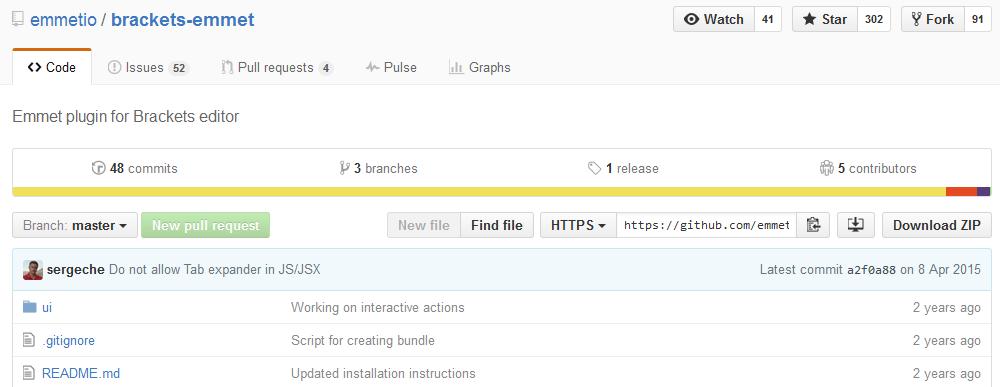Screen dimensions: 1000x387
Task: View the 3 branches
Action: [x=379, y=168]
